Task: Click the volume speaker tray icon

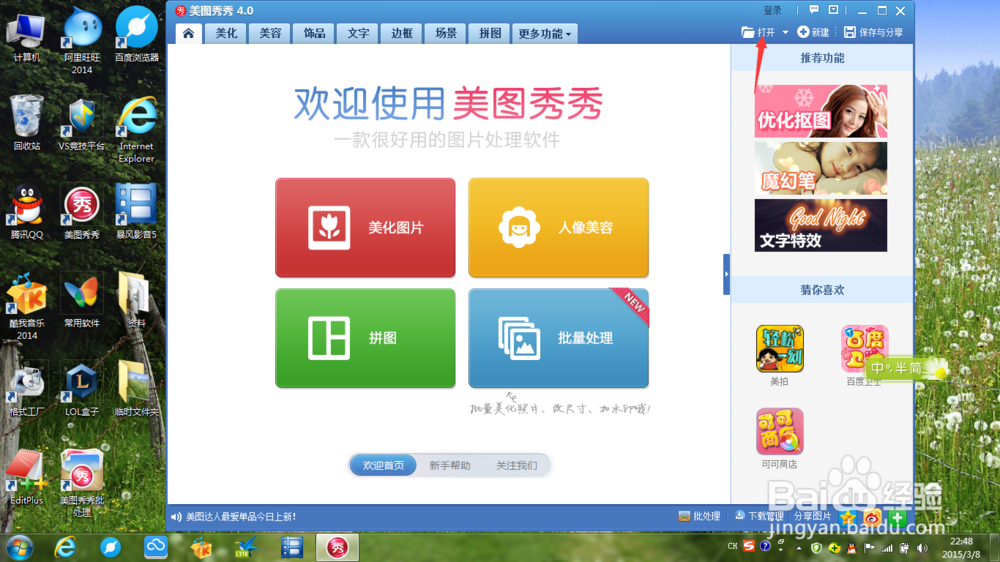Action: pos(922,547)
